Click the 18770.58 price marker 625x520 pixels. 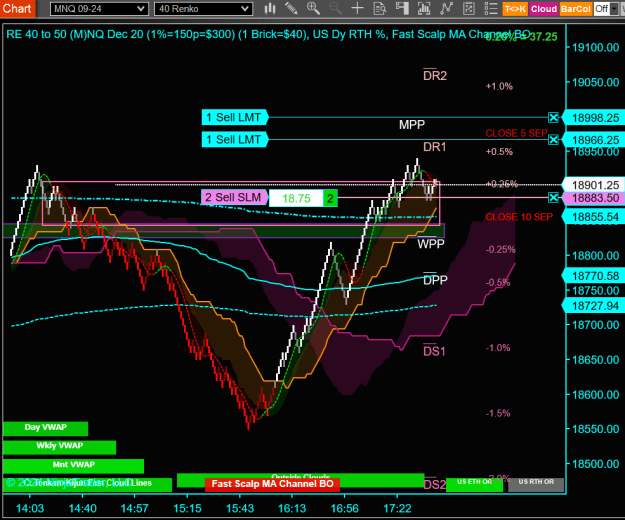595,276
